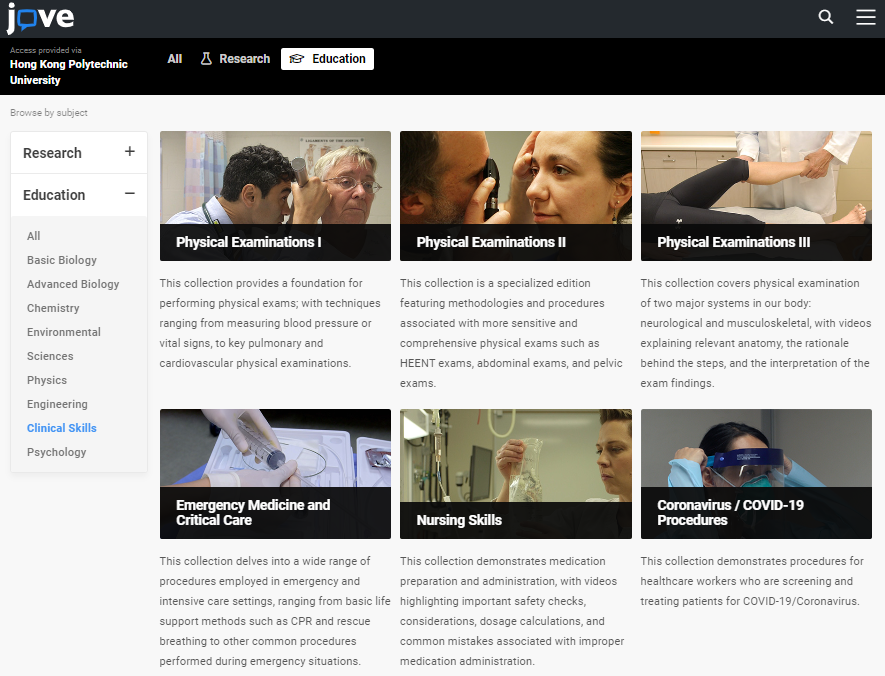This screenshot has height=676, width=885.
Task: Click Physical Examinations II description text
Action: click(x=511, y=333)
